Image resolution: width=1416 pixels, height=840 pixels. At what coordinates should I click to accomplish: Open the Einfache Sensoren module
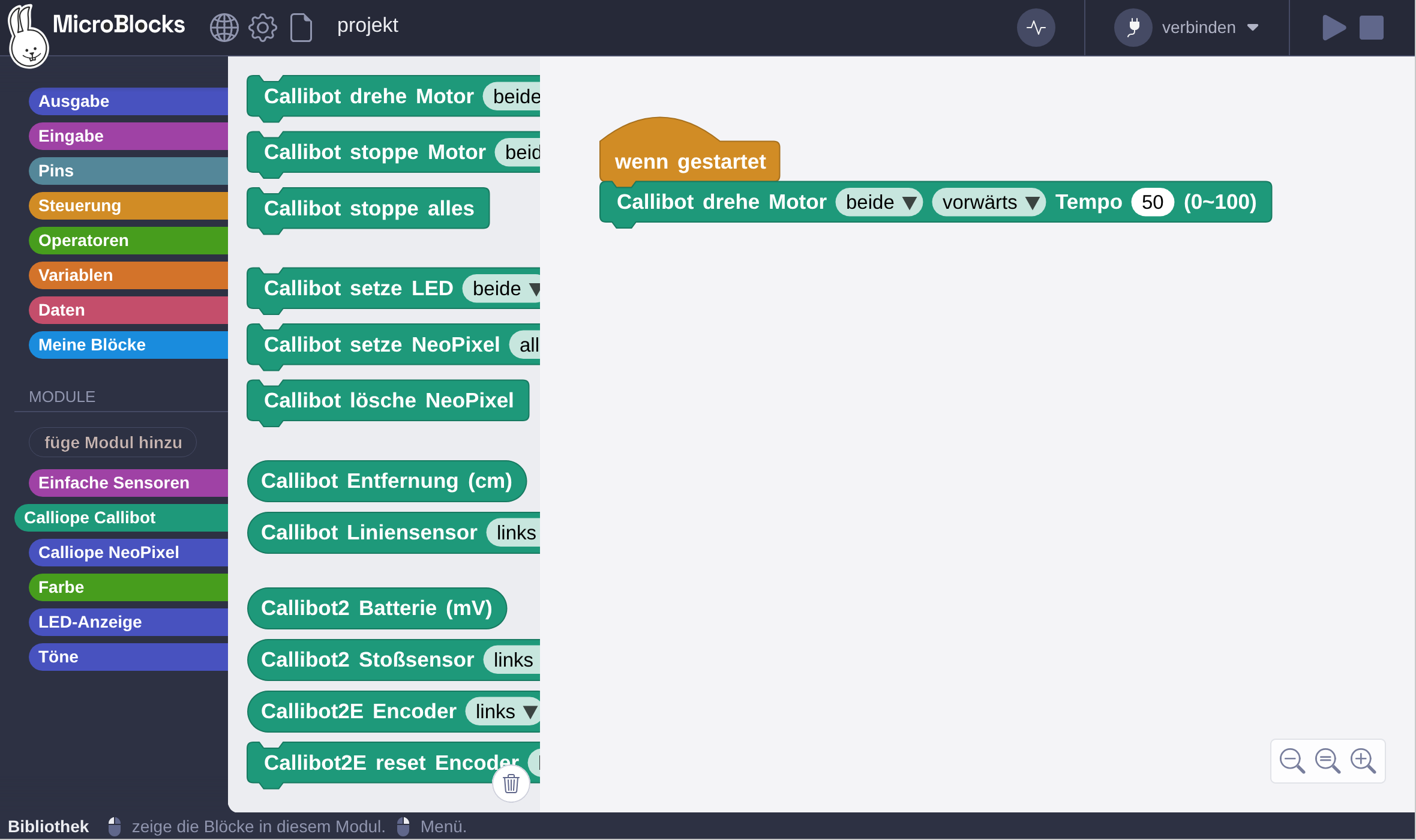pos(128,482)
